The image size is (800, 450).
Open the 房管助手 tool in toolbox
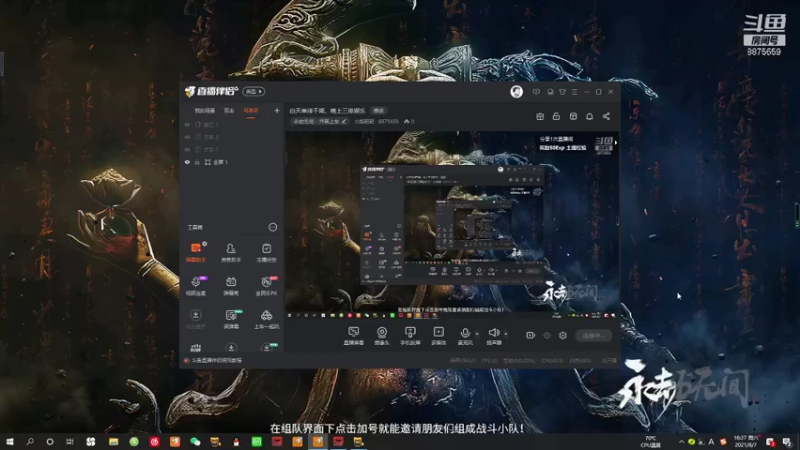231,252
